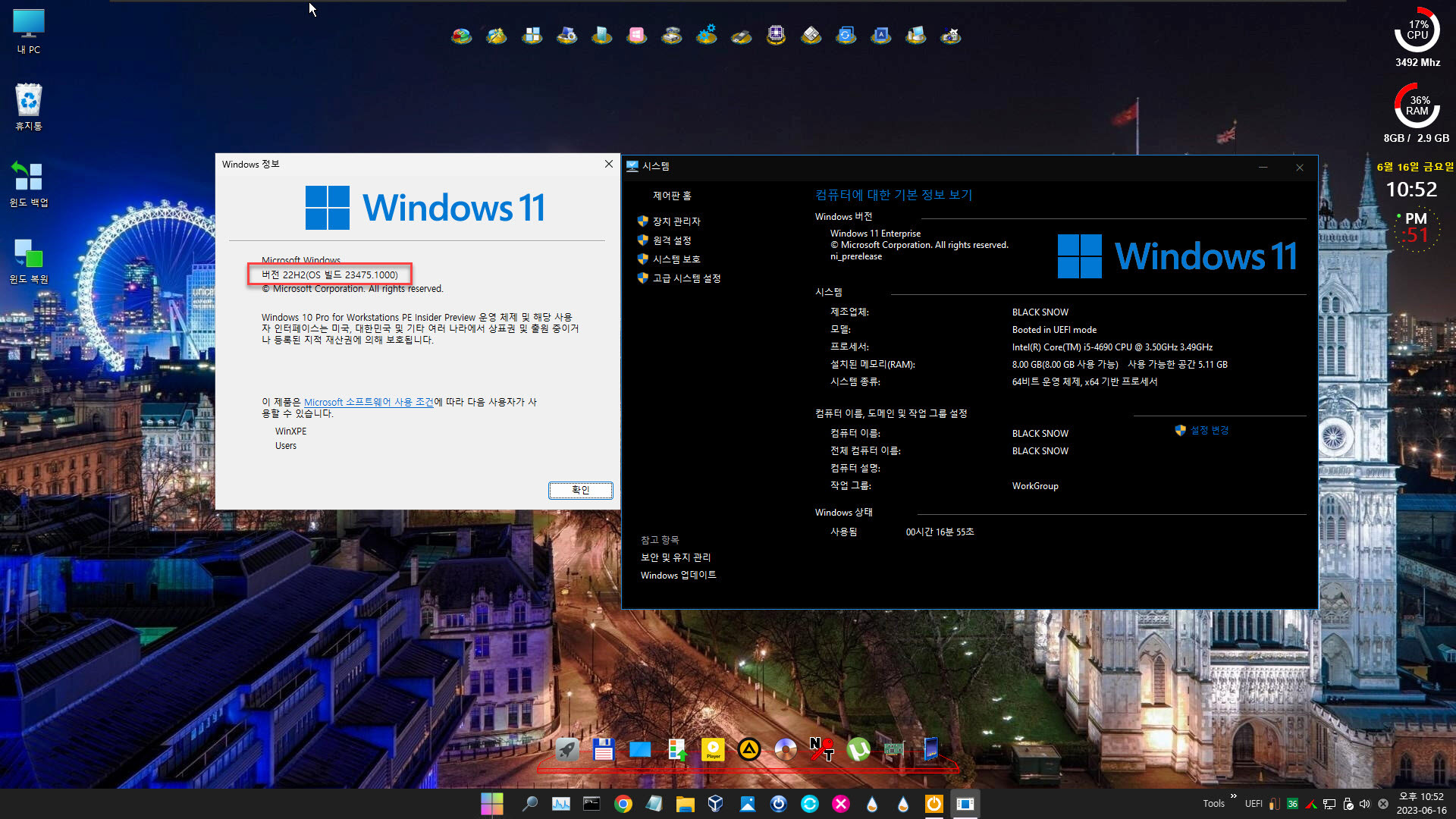Open the Windows 업데이트 link
Image resolution: width=1456 pixels, height=819 pixels.
click(678, 576)
